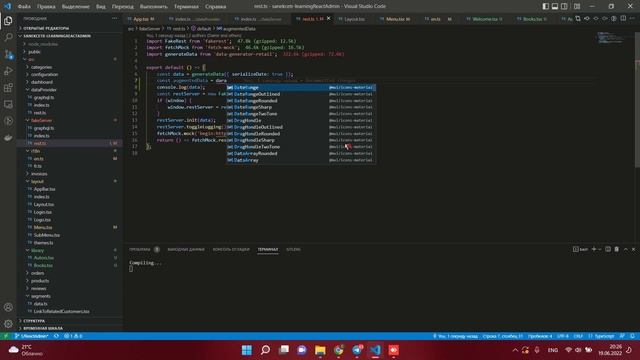
Task: Select DateRangeOutlined autocomplete suggestion
Action: (x=301, y=94)
